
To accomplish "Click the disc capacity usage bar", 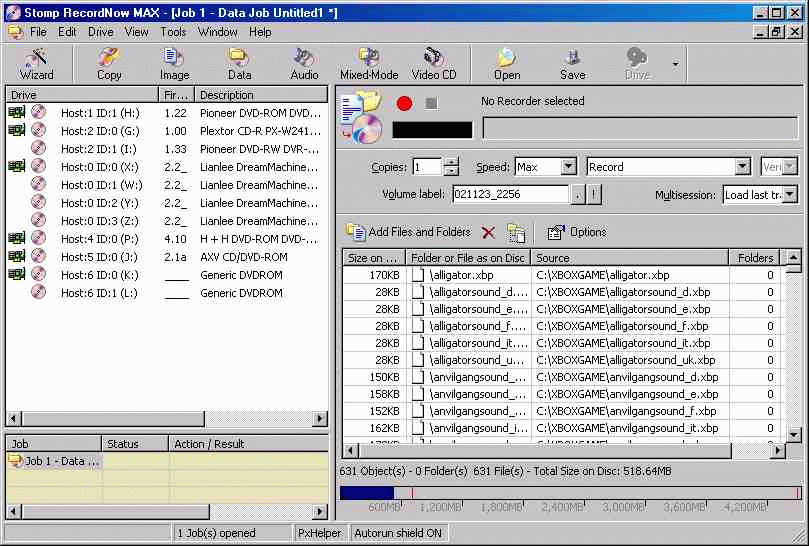I will 570,492.
